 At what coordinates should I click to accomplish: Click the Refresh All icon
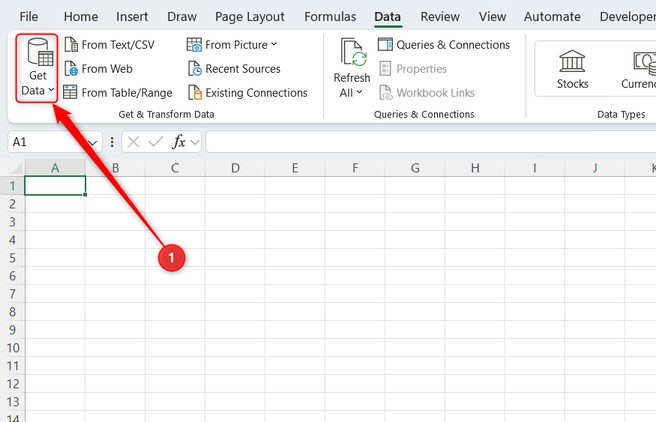[354, 52]
